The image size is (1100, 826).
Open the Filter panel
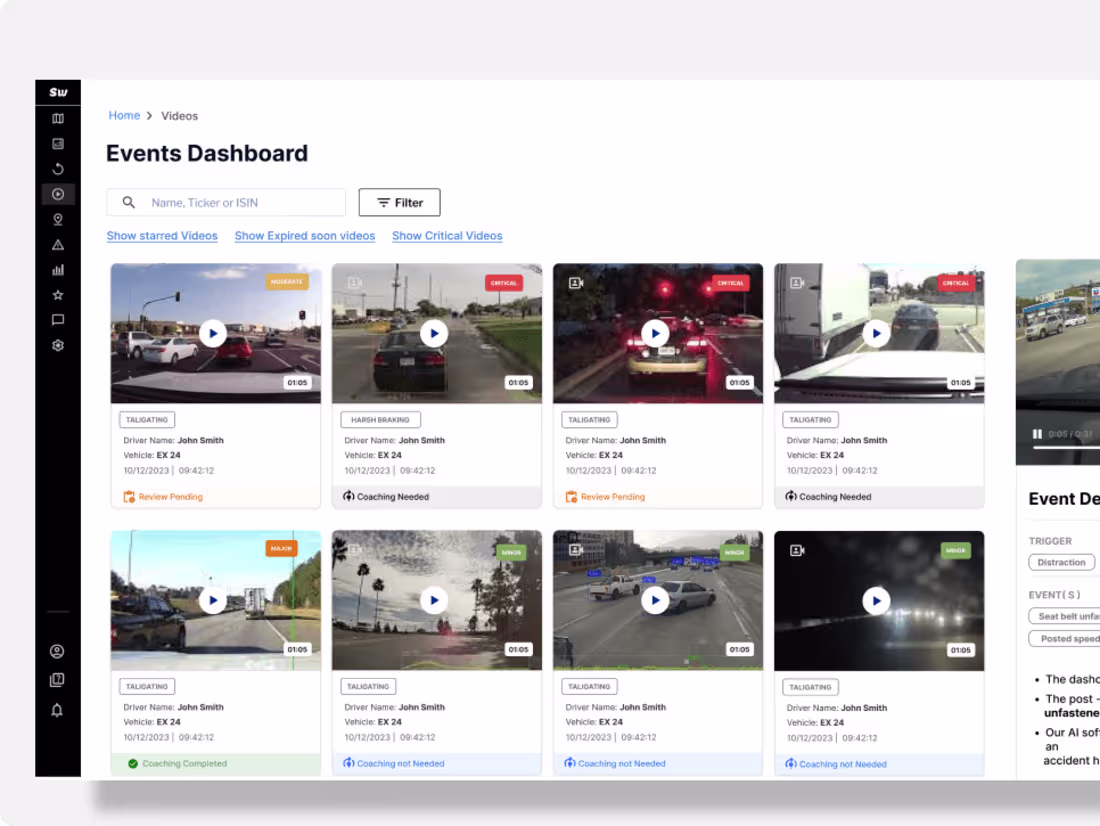(x=399, y=202)
